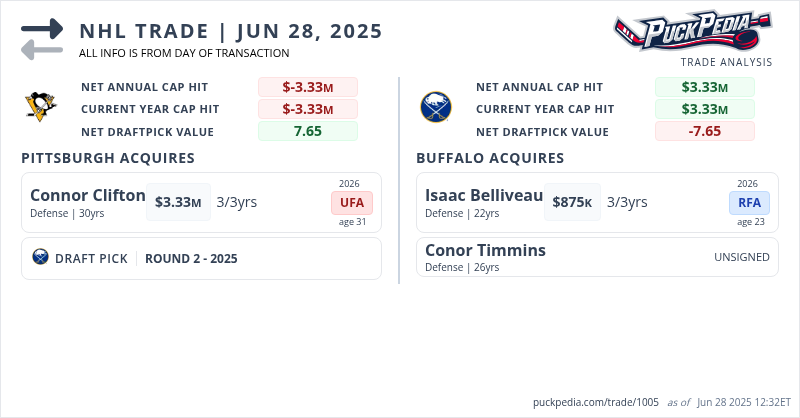Click the $3.33M Clifton cap hit box
800x418 pixels.
click(178, 202)
